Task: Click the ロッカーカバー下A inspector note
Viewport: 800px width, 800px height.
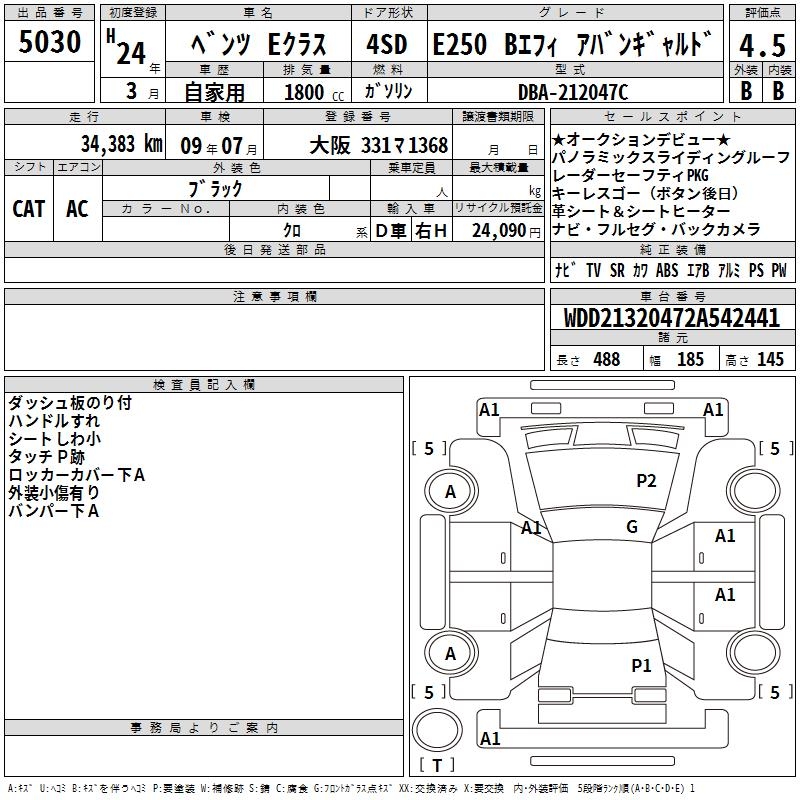Action: click(x=77, y=475)
